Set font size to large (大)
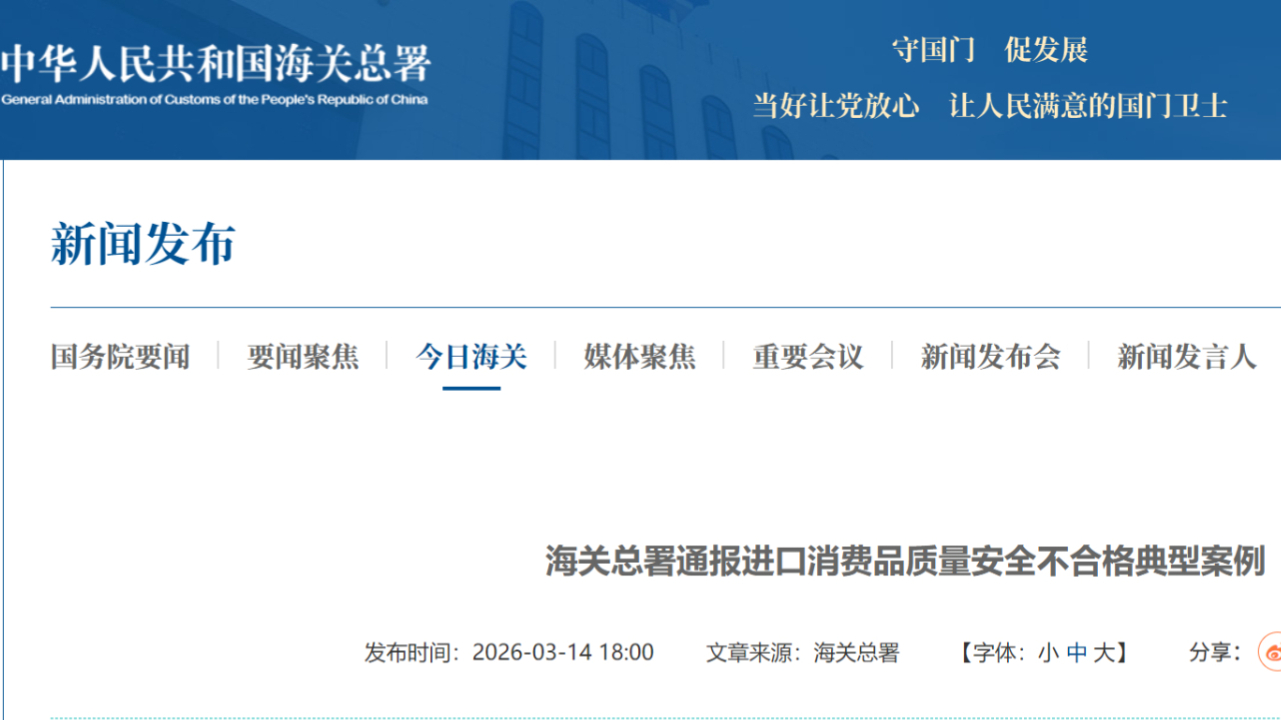 pos(1103,653)
